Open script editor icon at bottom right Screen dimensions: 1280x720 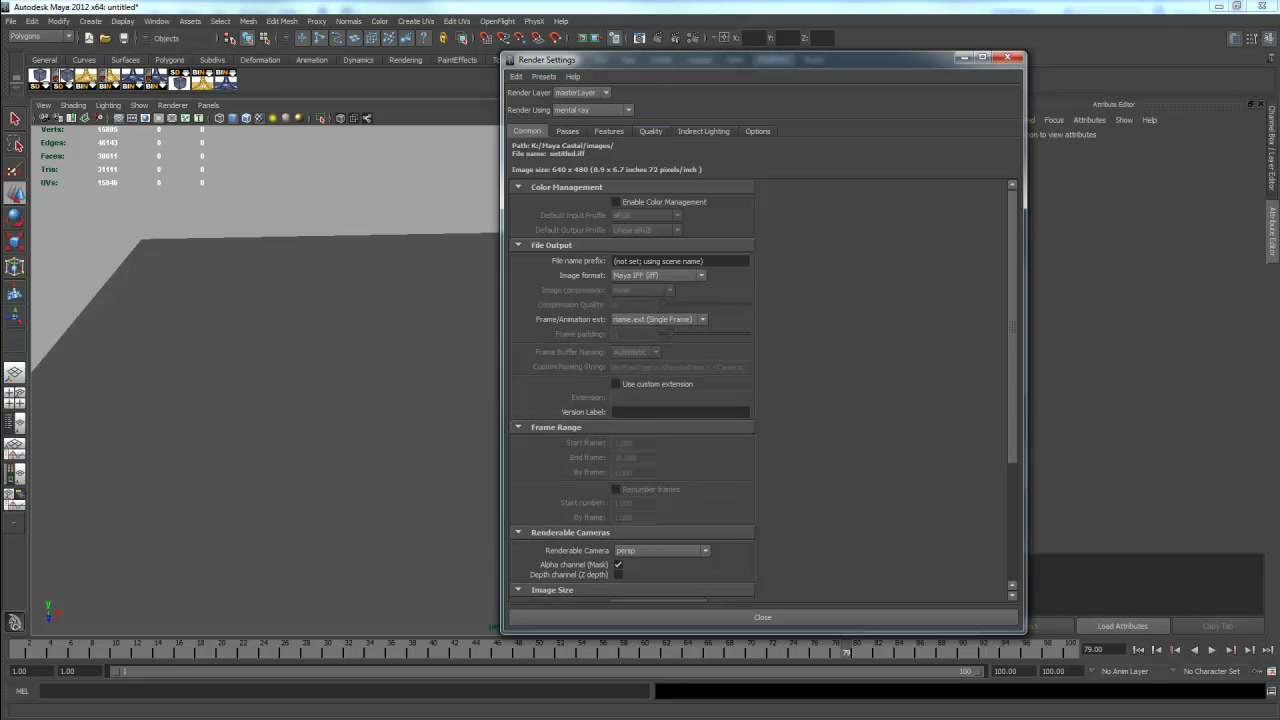[x=1270, y=691]
